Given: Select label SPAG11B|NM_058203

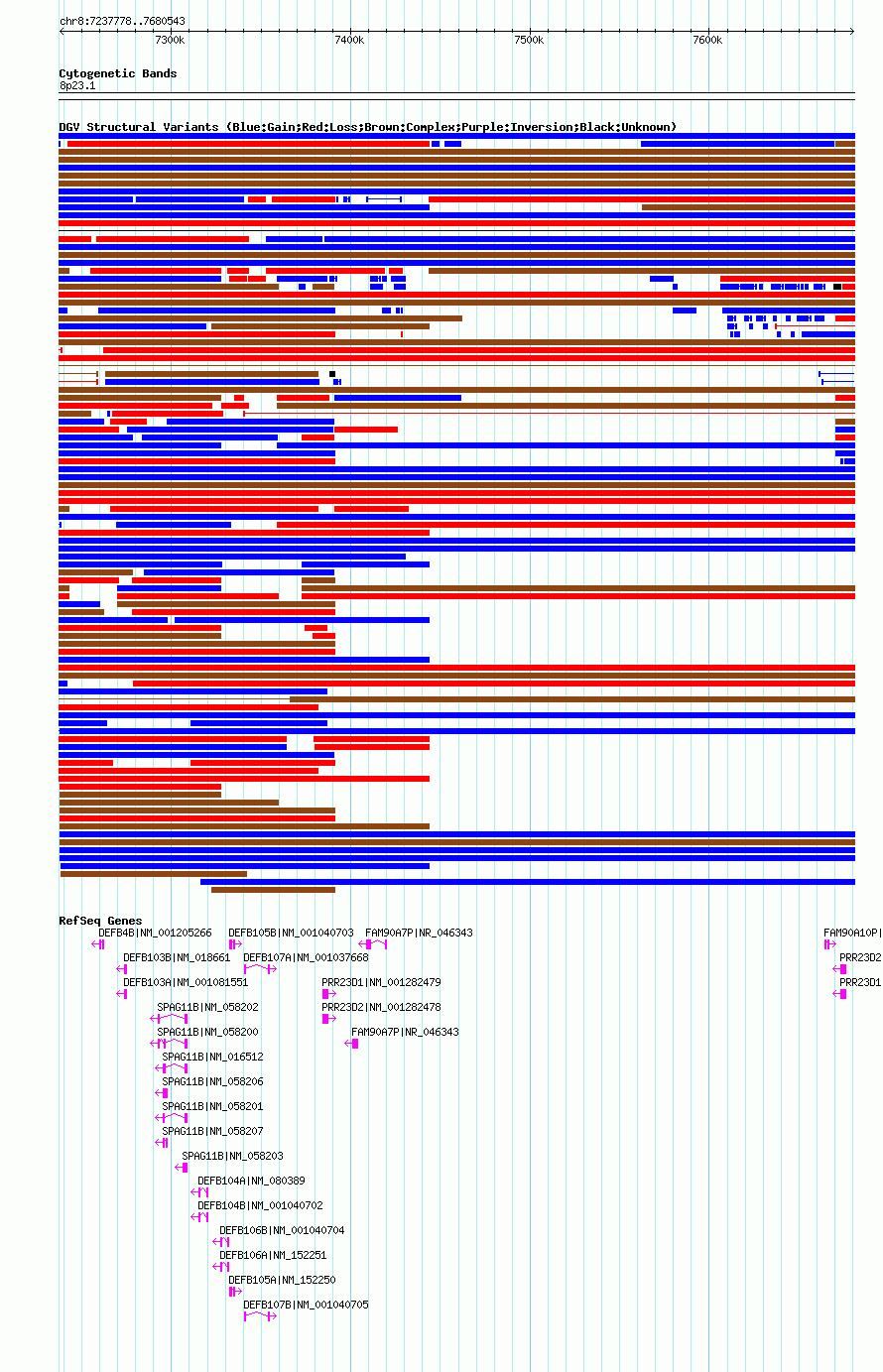Looking at the screenshot, I should [x=232, y=1156].
